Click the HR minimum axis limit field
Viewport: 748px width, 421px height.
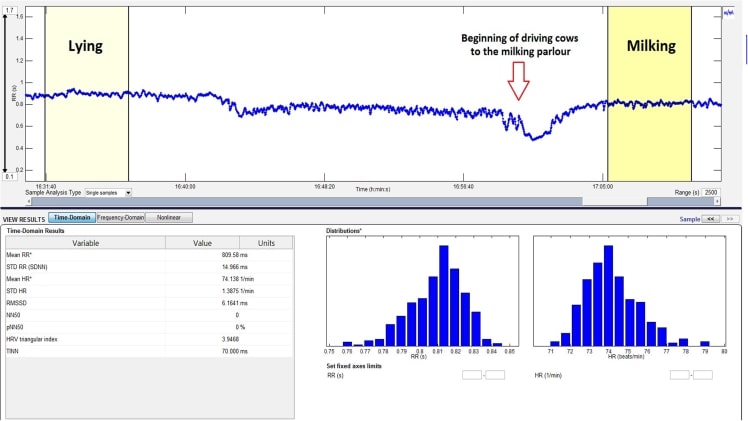(x=680, y=375)
